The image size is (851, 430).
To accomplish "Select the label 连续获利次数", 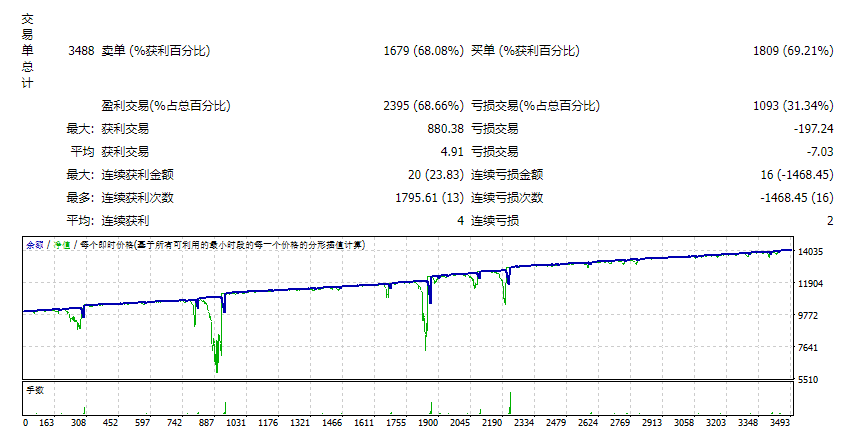I will point(137,198).
